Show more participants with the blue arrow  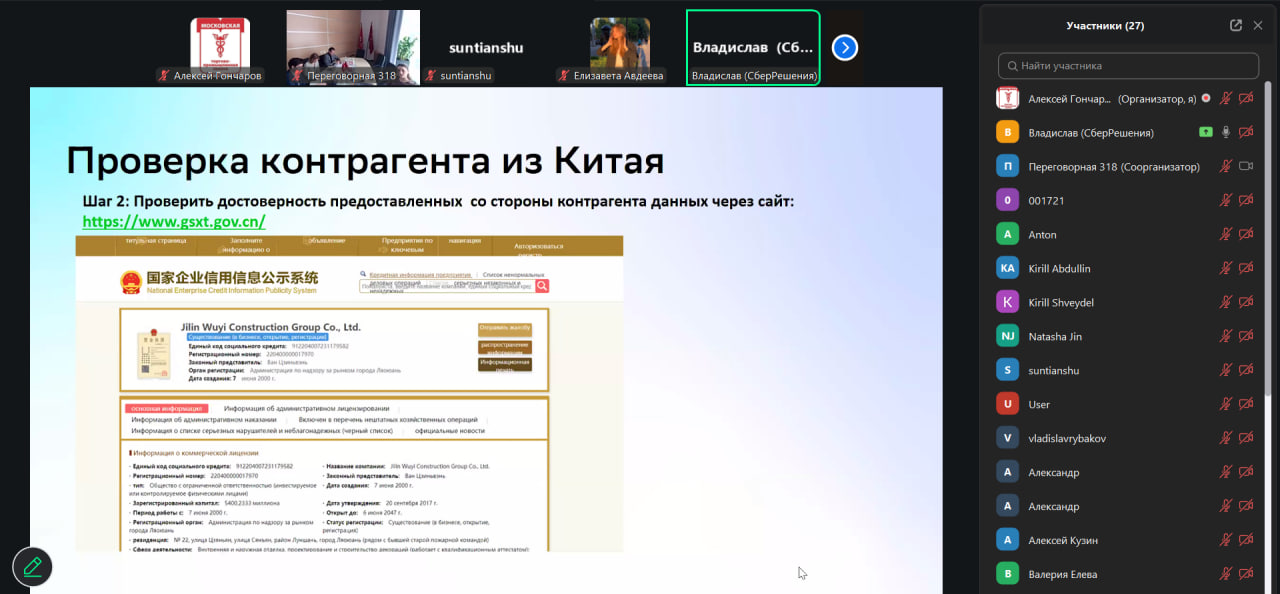point(844,47)
